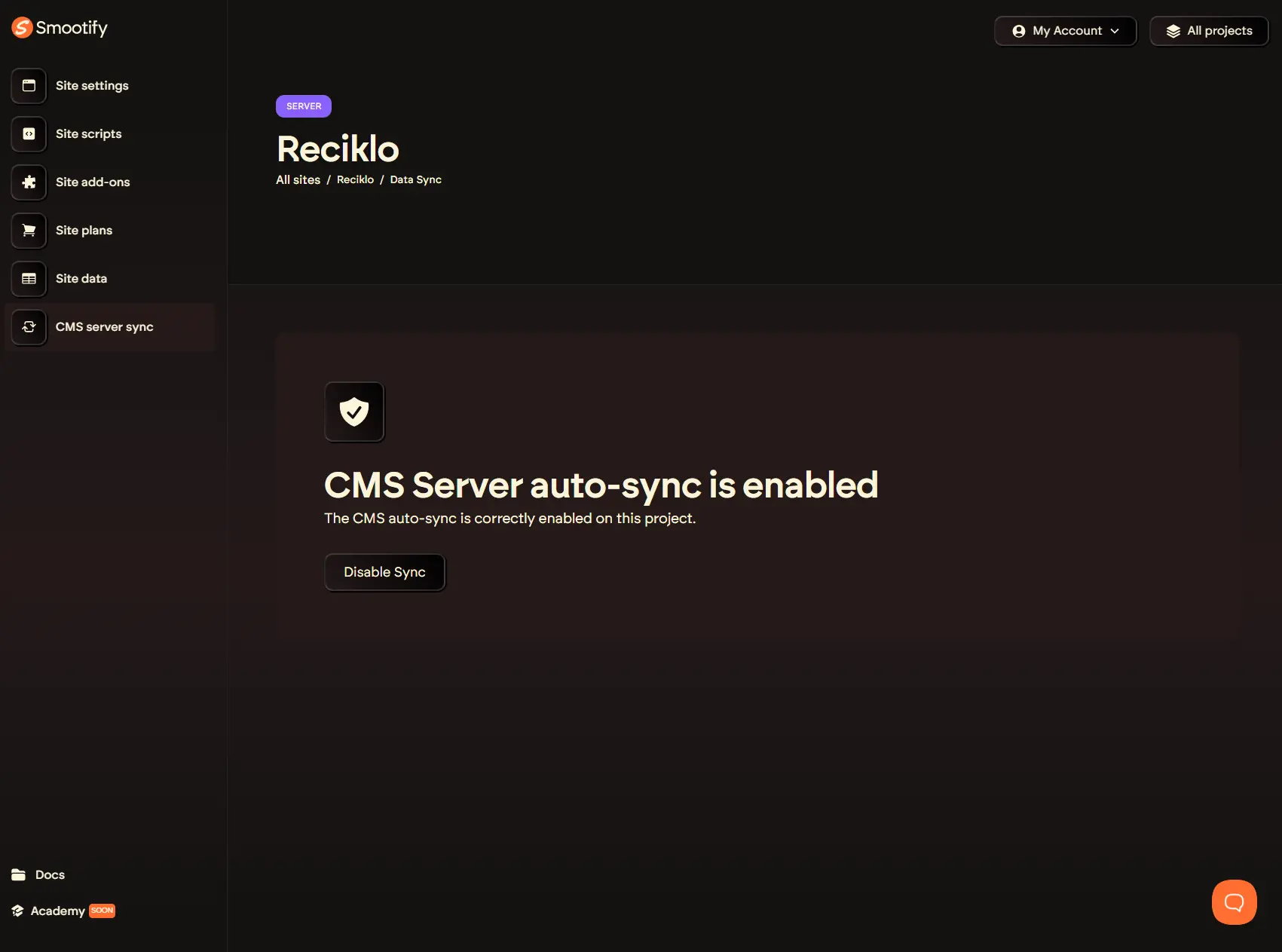The image size is (1282, 952).
Task: Navigate to All sites breadcrumb
Action: (x=297, y=179)
